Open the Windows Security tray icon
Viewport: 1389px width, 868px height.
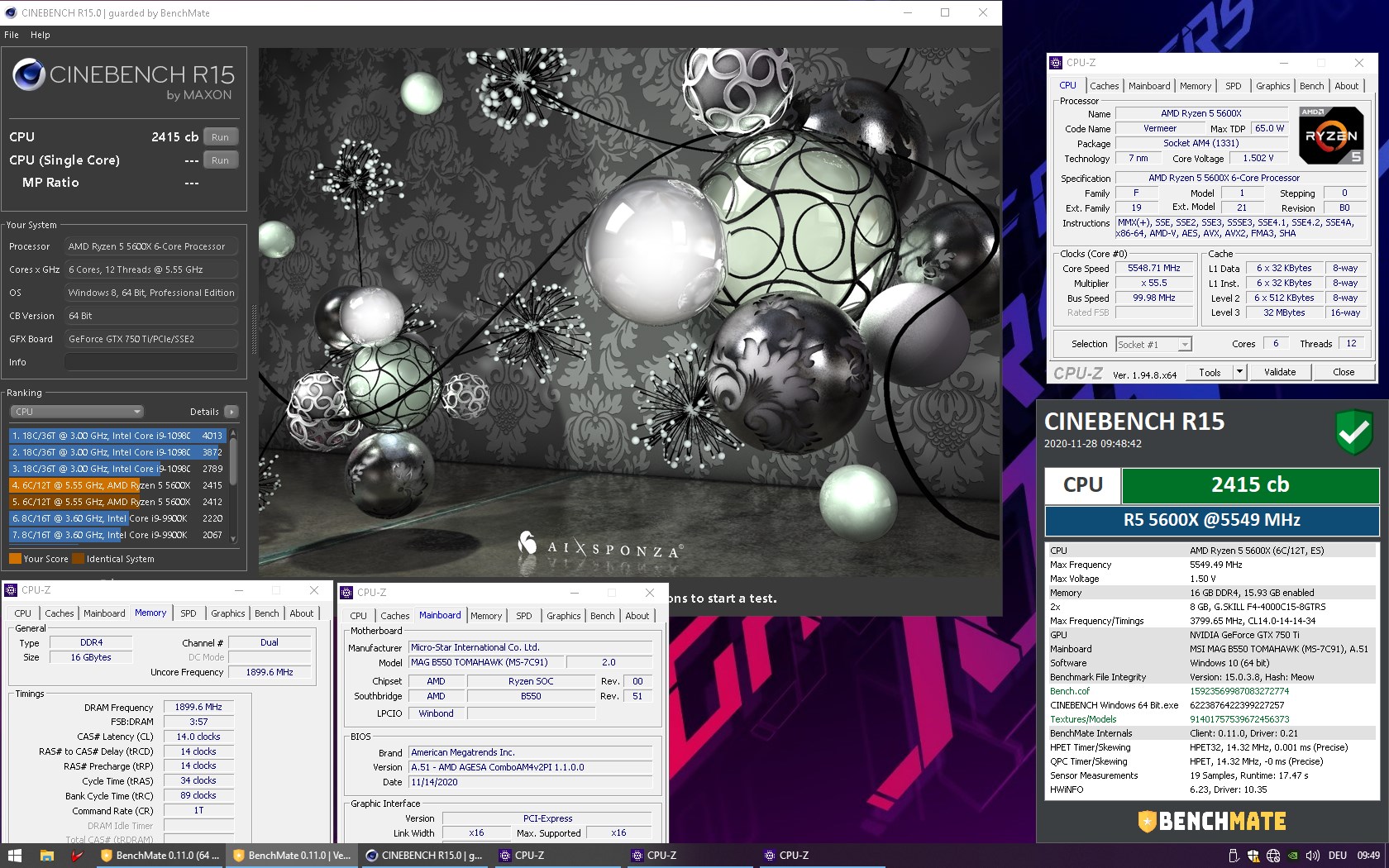[x=1253, y=856]
